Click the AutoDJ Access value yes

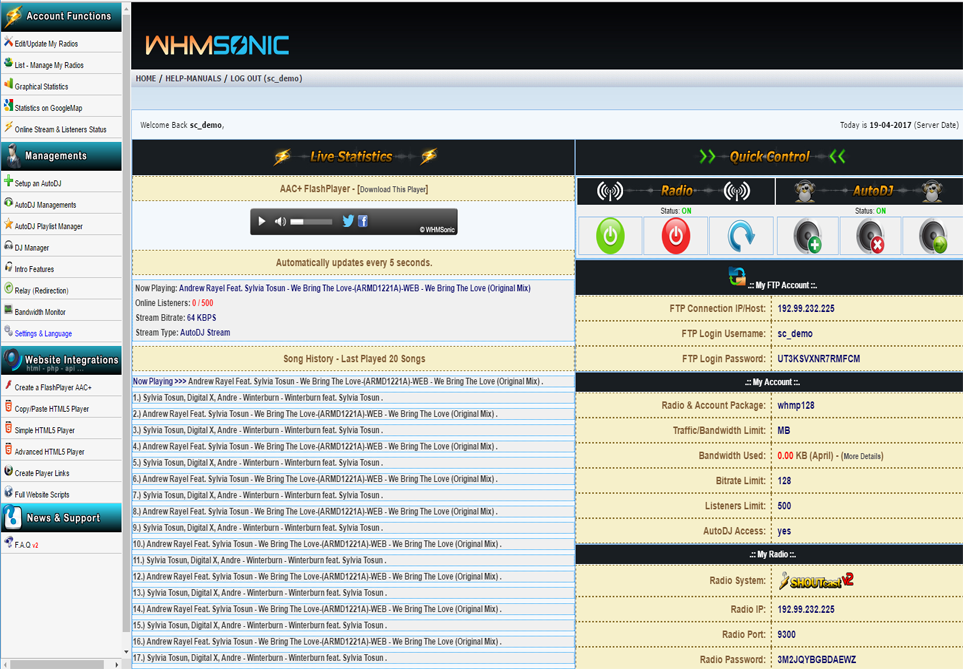tap(784, 531)
